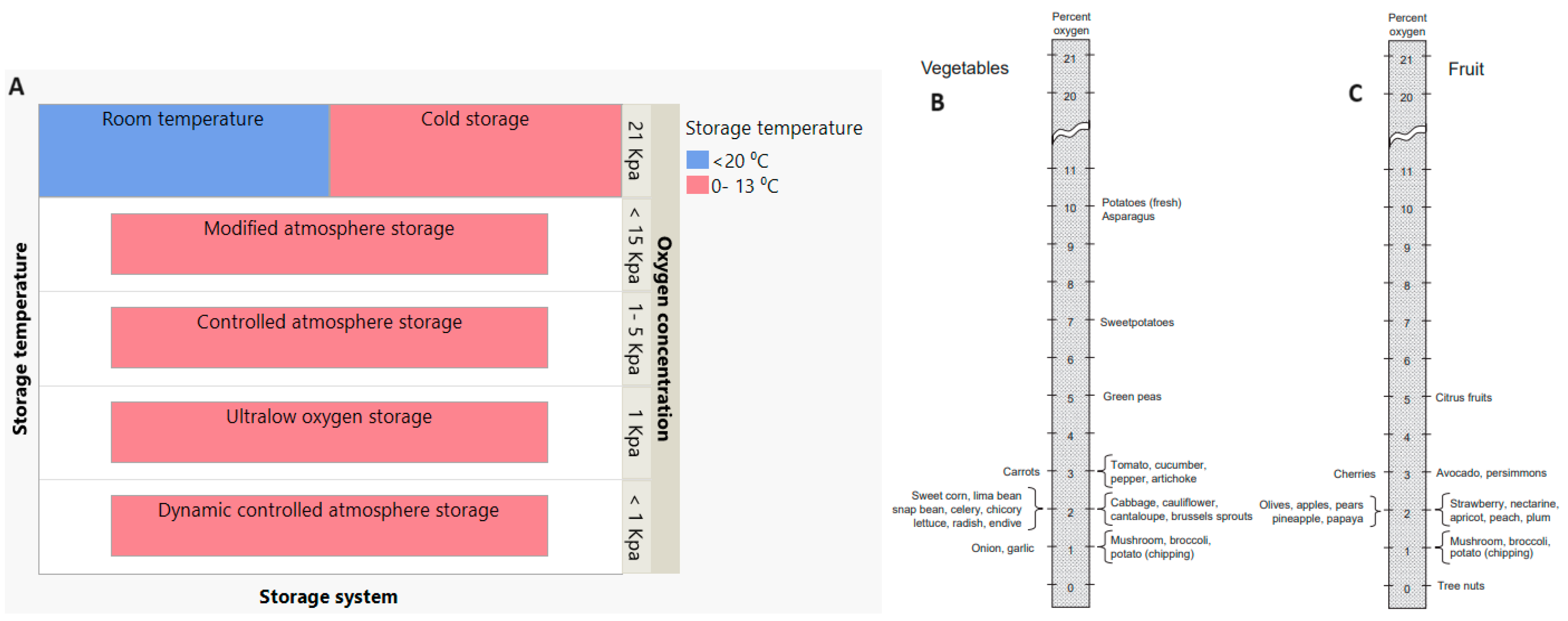Screen dimensions: 1568x621
Task: Select the Potatoes (fresh) label
Action: pos(1141,202)
